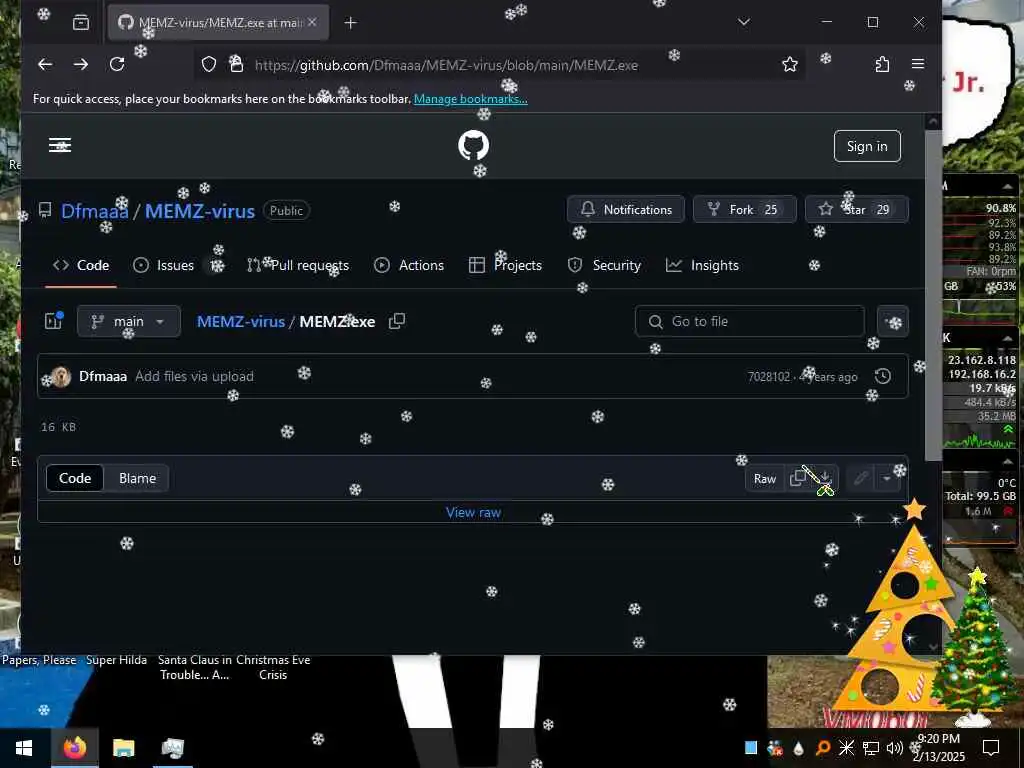Screen dimensions: 1024x768
Task: Go to GitHub homepage via Octocat logo
Action: pos(473,145)
